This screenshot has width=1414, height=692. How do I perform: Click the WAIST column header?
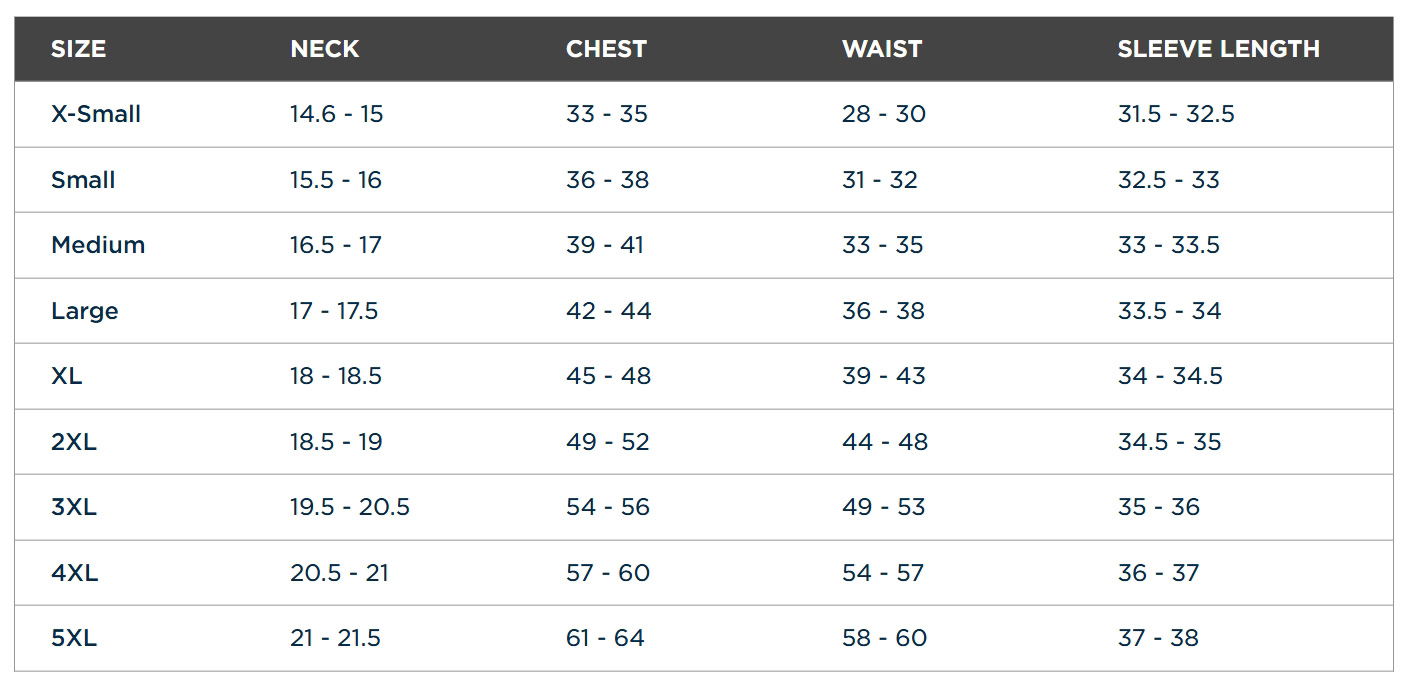[x=881, y=49]
